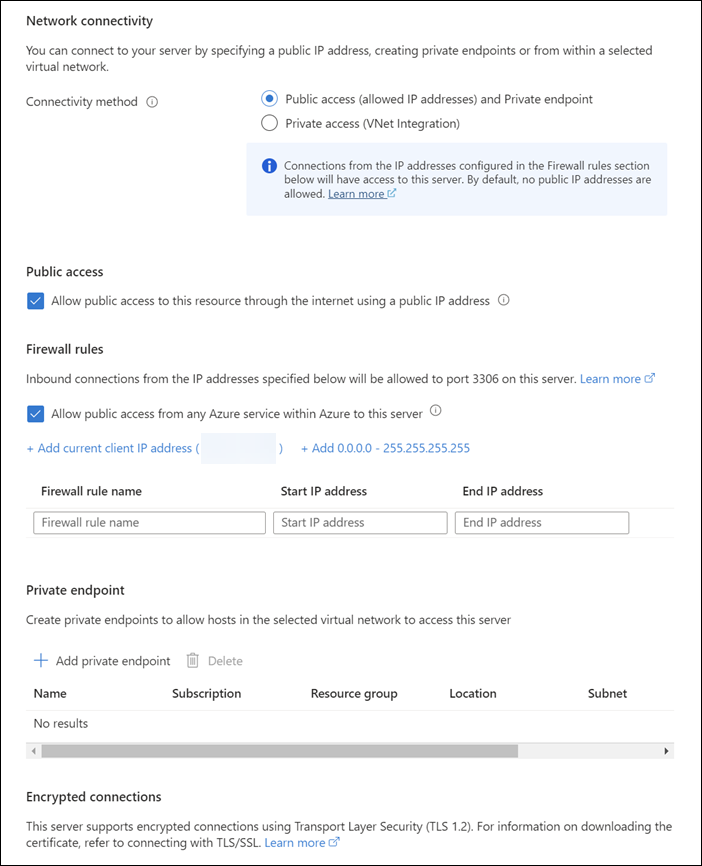Click the horizontal scrollbar under private endpoints
Viewport: 702px width, 866px height.
pyautogui.click(x=280, y=750)
